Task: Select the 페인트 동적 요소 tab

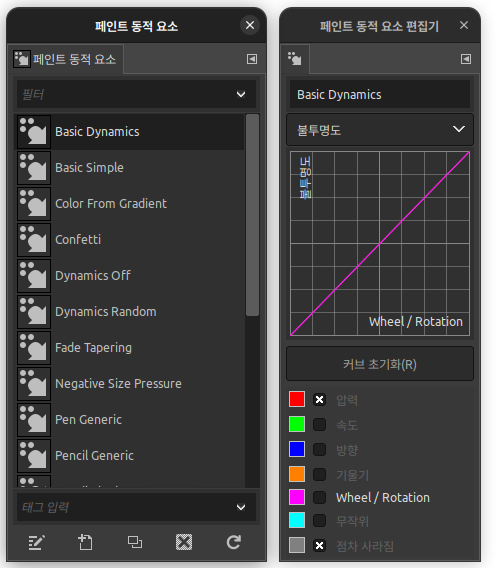Action: tap(65, 59)
